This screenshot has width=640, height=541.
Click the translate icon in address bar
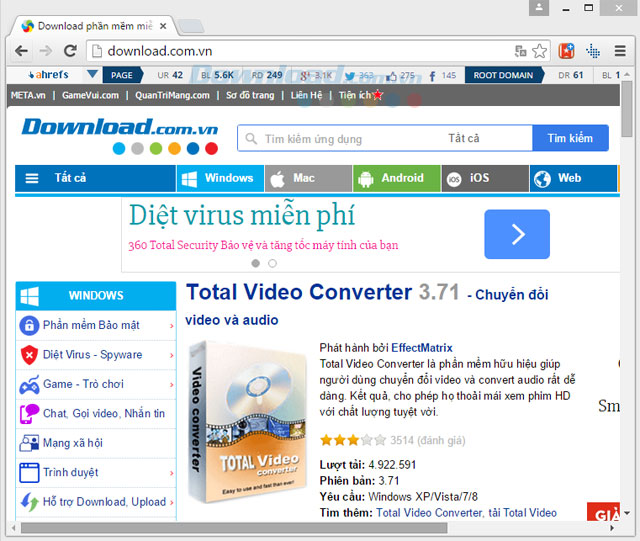click(x=520, y=51)
